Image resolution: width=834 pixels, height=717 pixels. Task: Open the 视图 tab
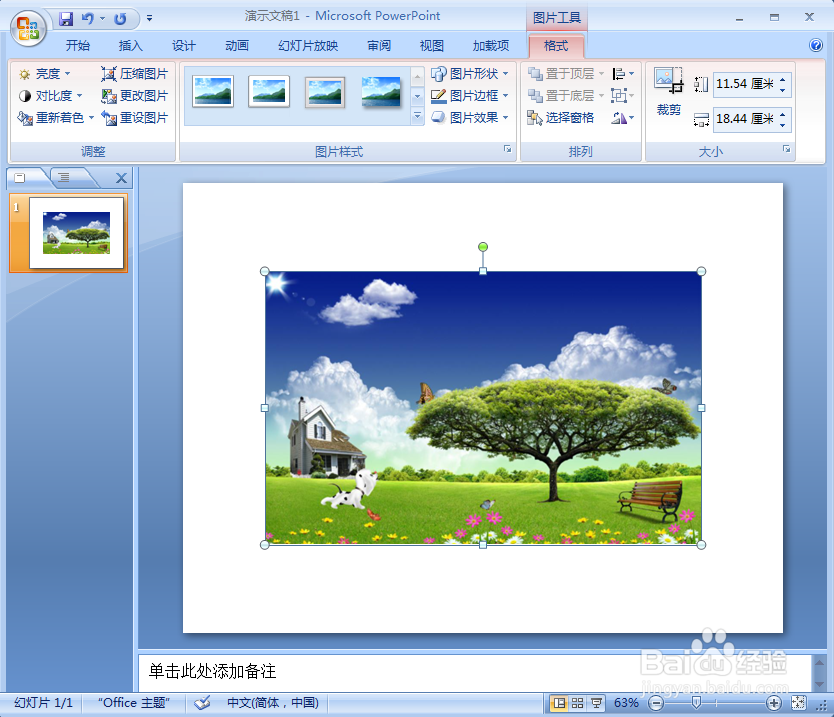point(431,46)
